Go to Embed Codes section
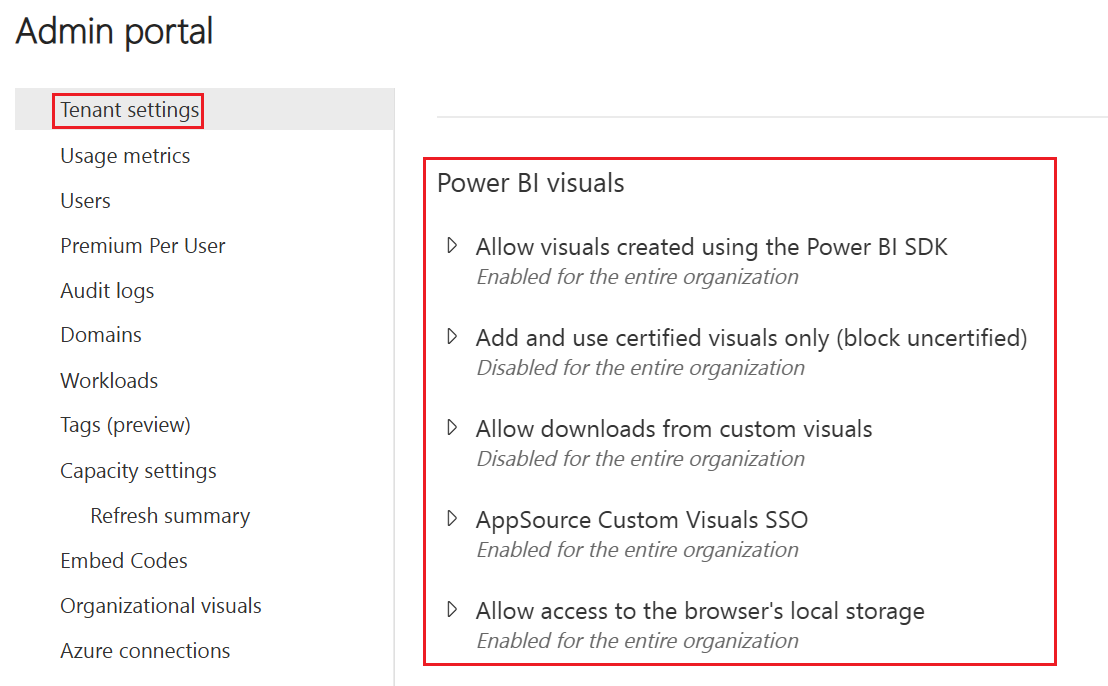 coord(124,561)
